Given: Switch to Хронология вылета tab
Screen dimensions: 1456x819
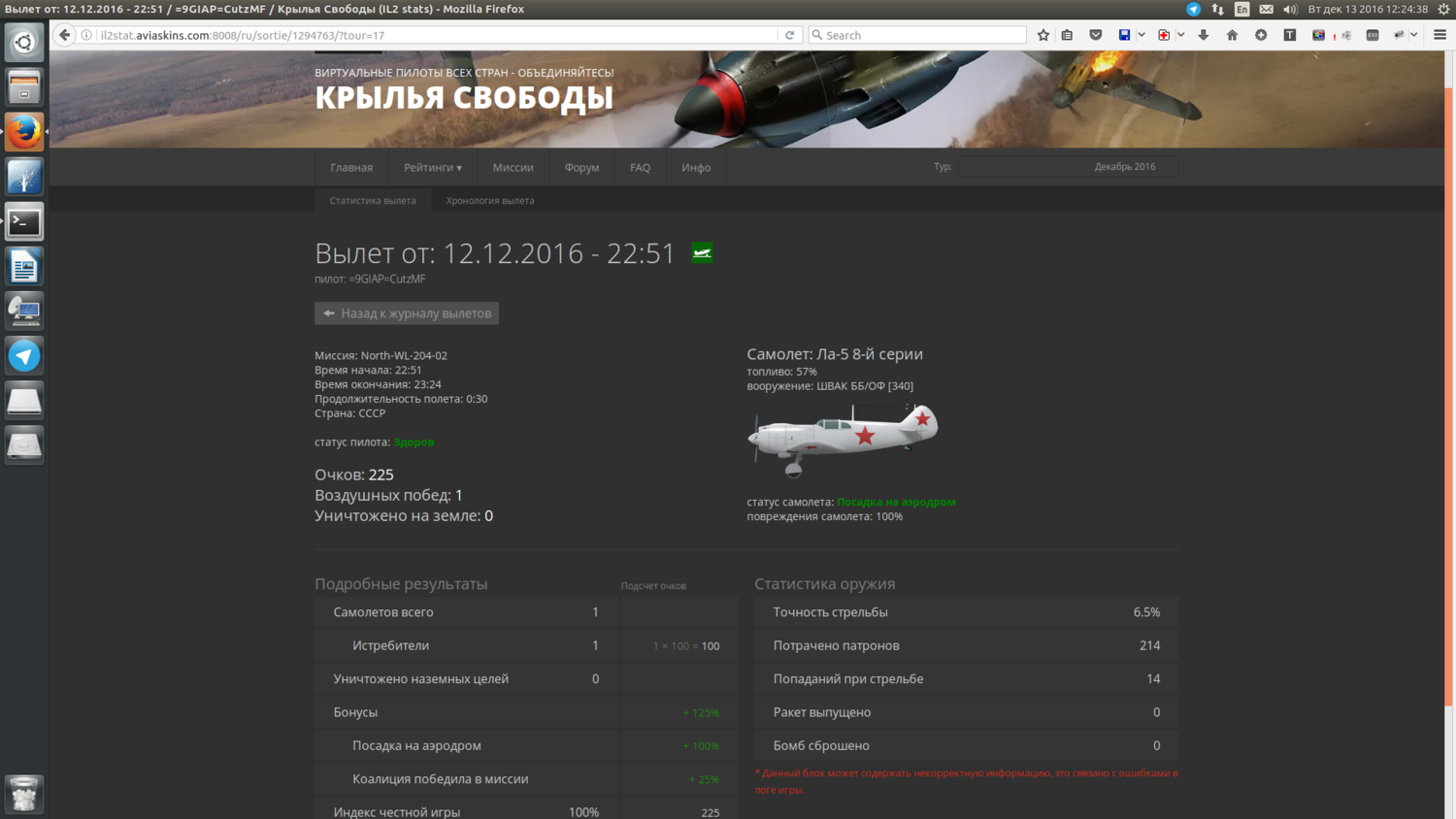Looking at the screenshot, I should [x=489, y=201].
